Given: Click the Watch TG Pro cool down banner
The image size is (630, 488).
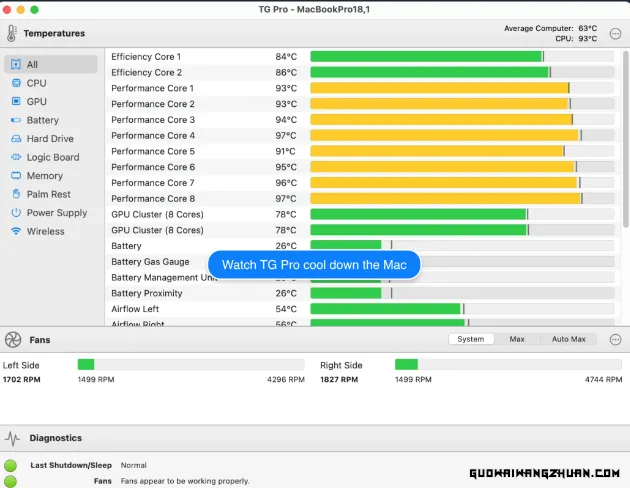Looking at the screenshot, I should [x=314, y=265].
